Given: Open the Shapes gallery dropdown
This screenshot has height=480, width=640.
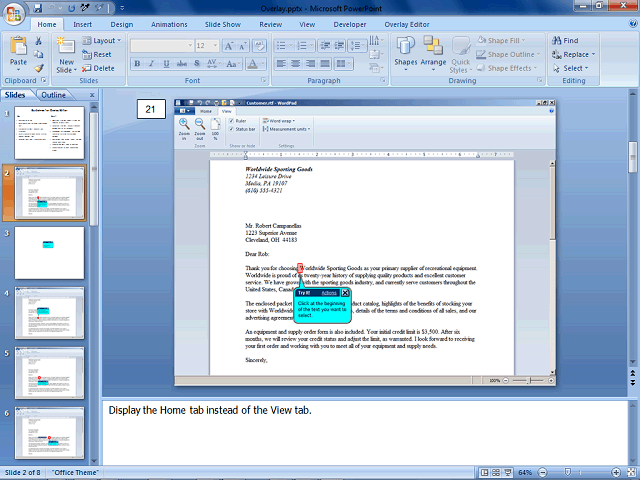Looking at the screenshot, I should click(406, 55).
